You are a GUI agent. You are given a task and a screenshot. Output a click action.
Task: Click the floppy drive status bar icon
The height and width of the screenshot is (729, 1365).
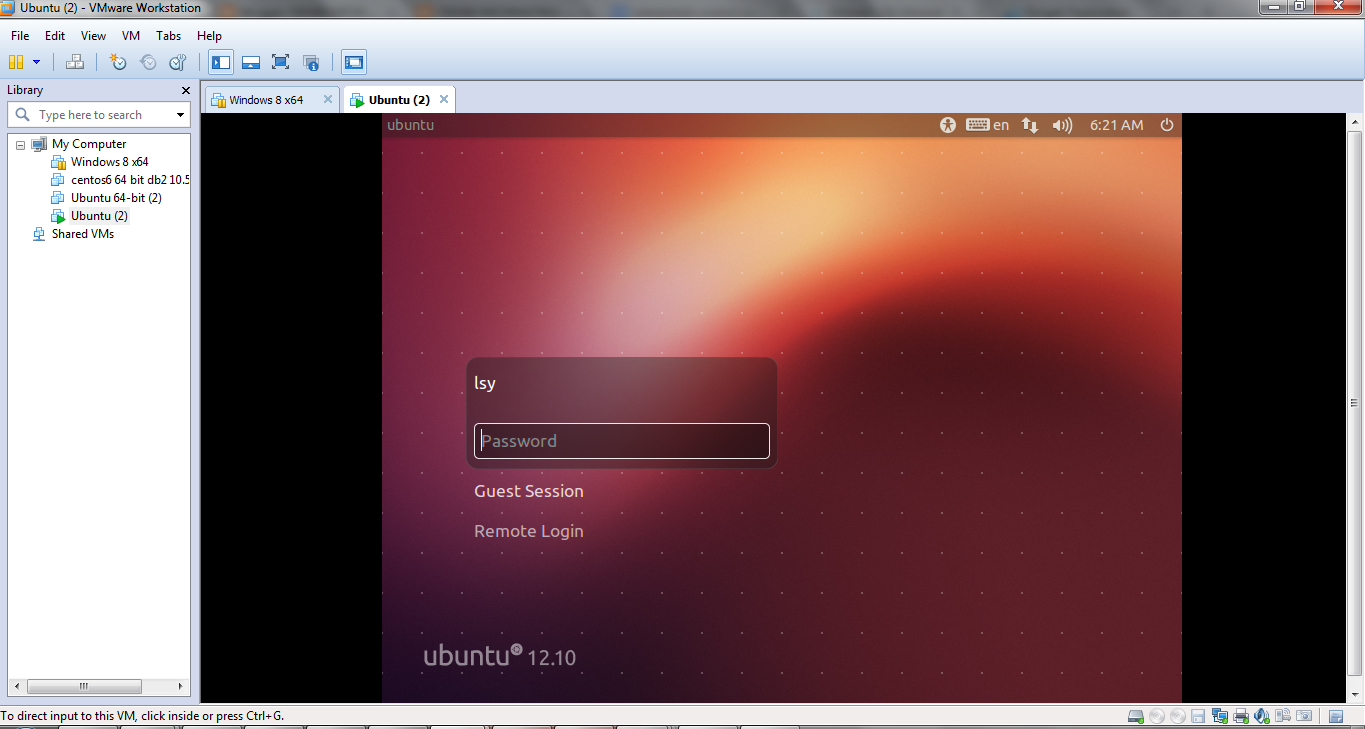pyautogui.click(x=1198, y=716)
